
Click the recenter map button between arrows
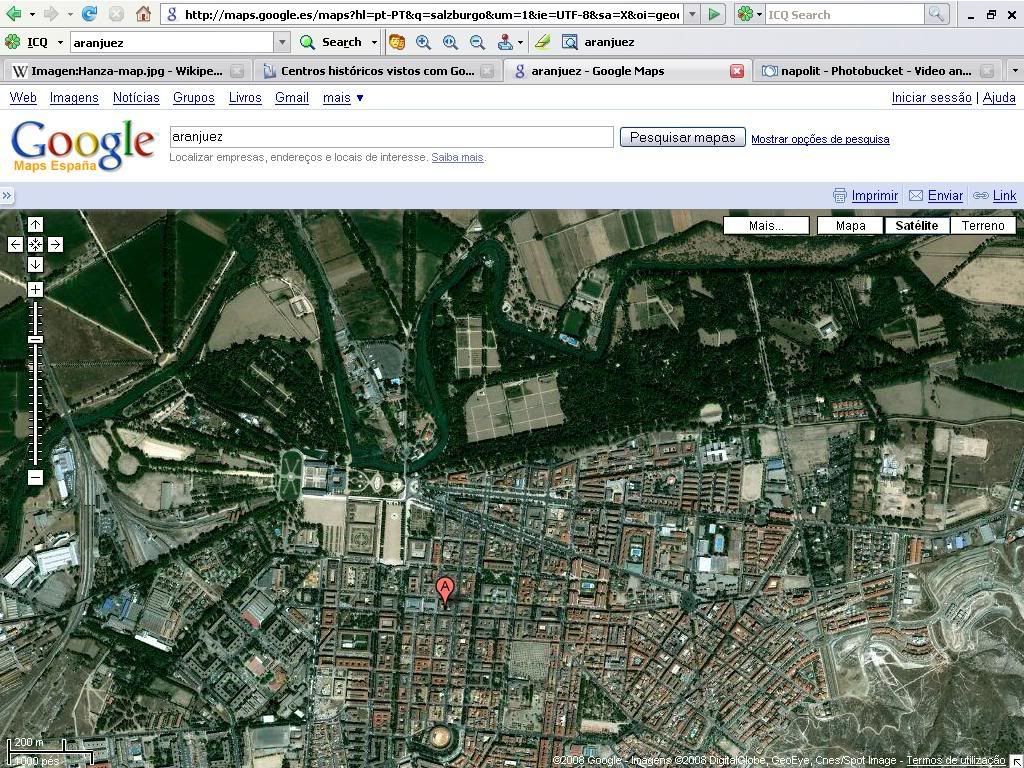(35, 244)
